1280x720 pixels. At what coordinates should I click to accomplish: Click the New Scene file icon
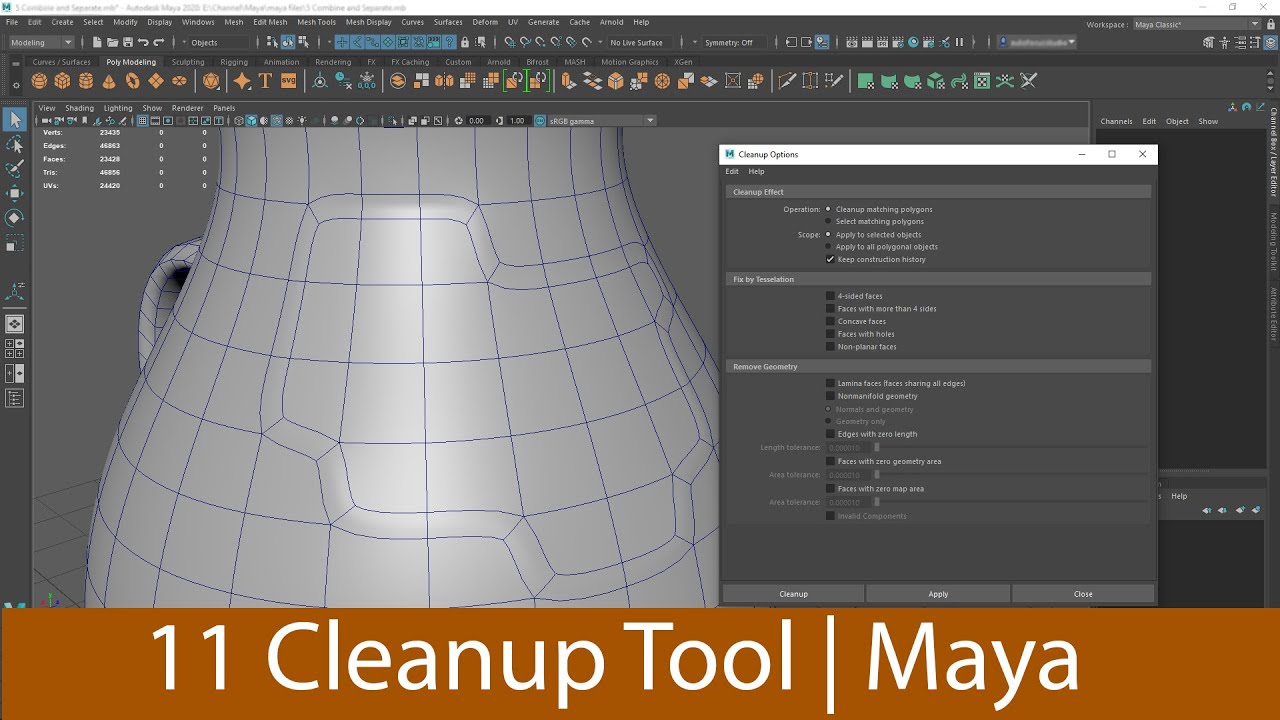point(97,42)
